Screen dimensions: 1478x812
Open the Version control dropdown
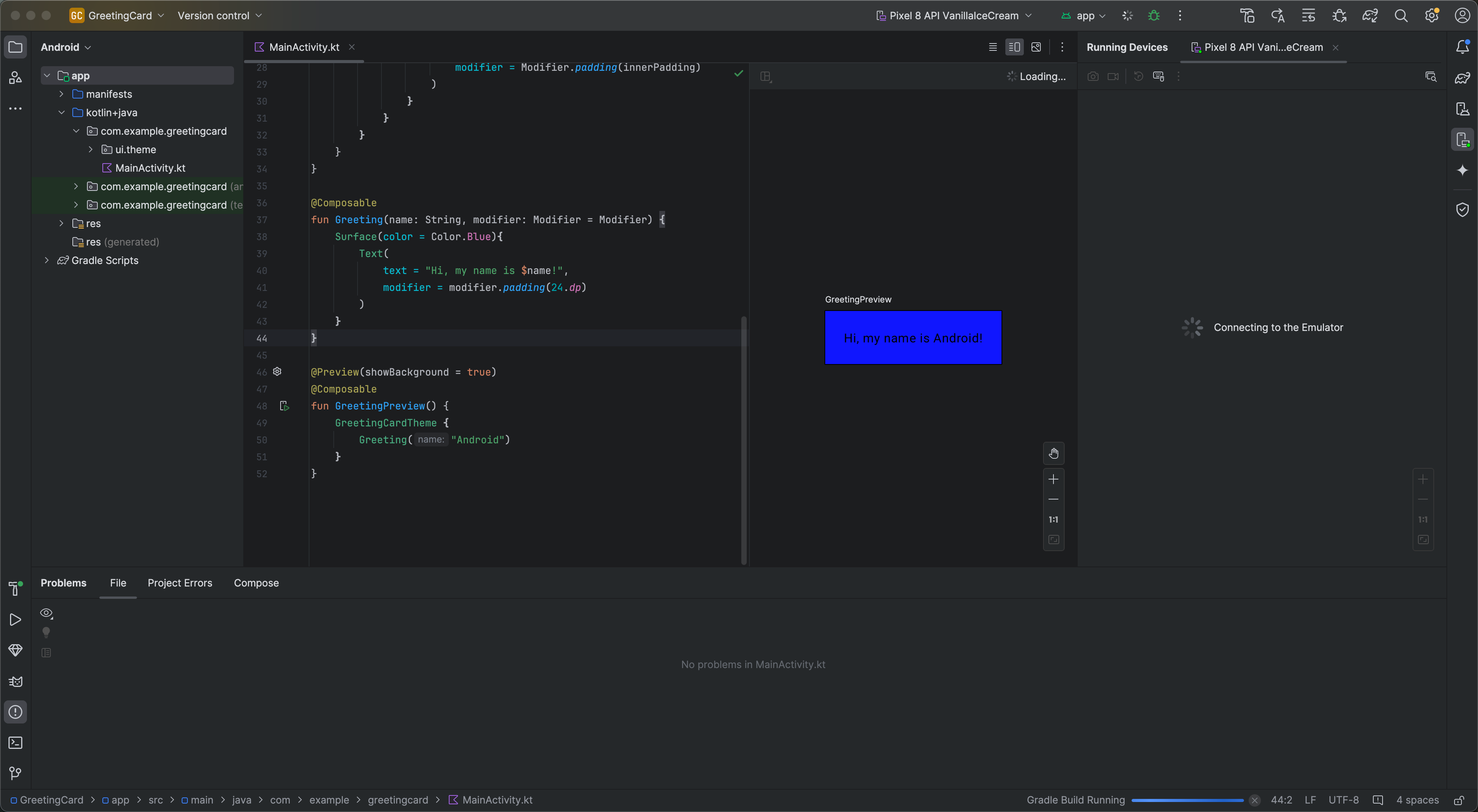pos(219,15)
